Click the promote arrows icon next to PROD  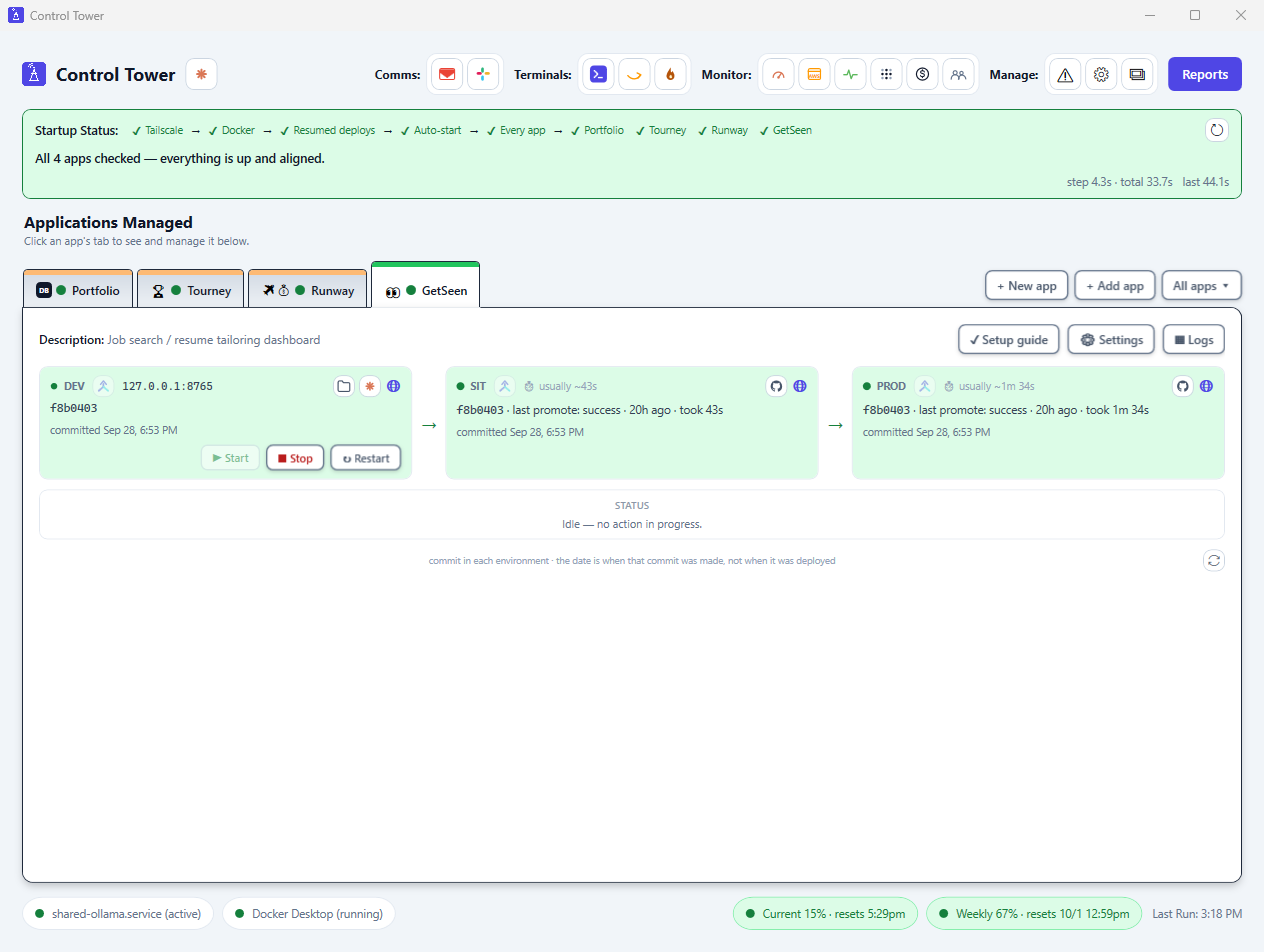point(925,386)
